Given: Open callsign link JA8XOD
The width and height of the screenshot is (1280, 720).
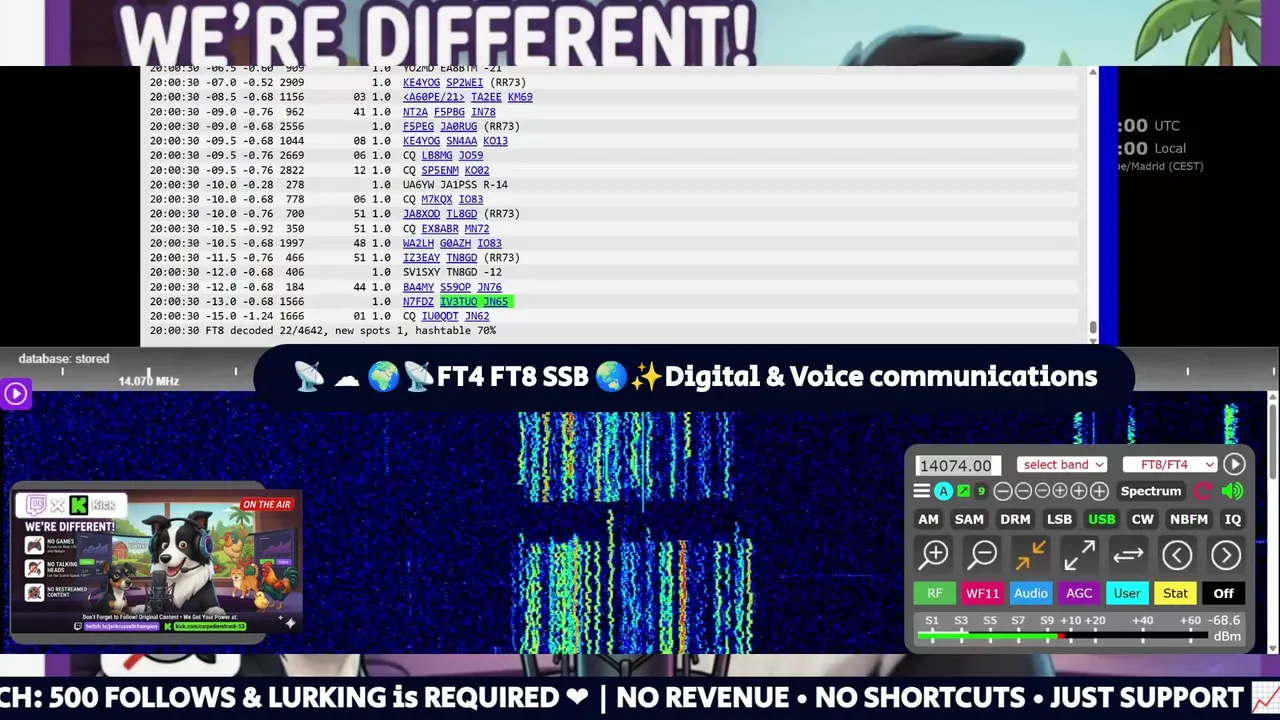Looking at the screenshot, I should point(421,214).
